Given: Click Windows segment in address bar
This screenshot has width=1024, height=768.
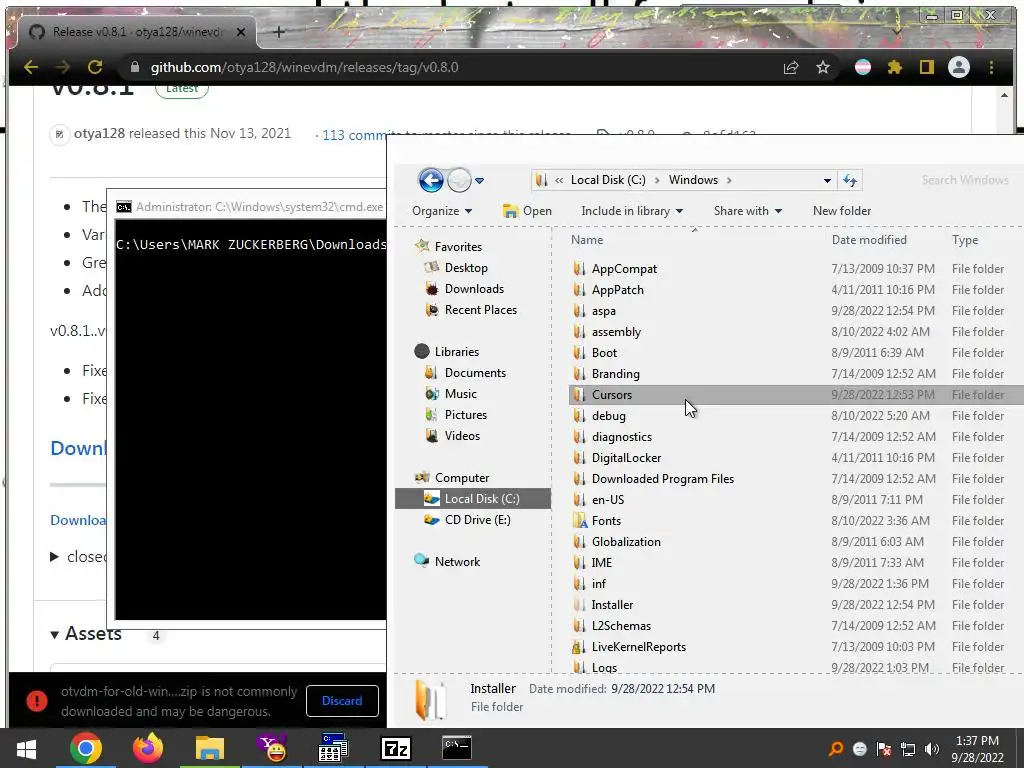Looking at the screenshot, I should [x=693, y=180].
